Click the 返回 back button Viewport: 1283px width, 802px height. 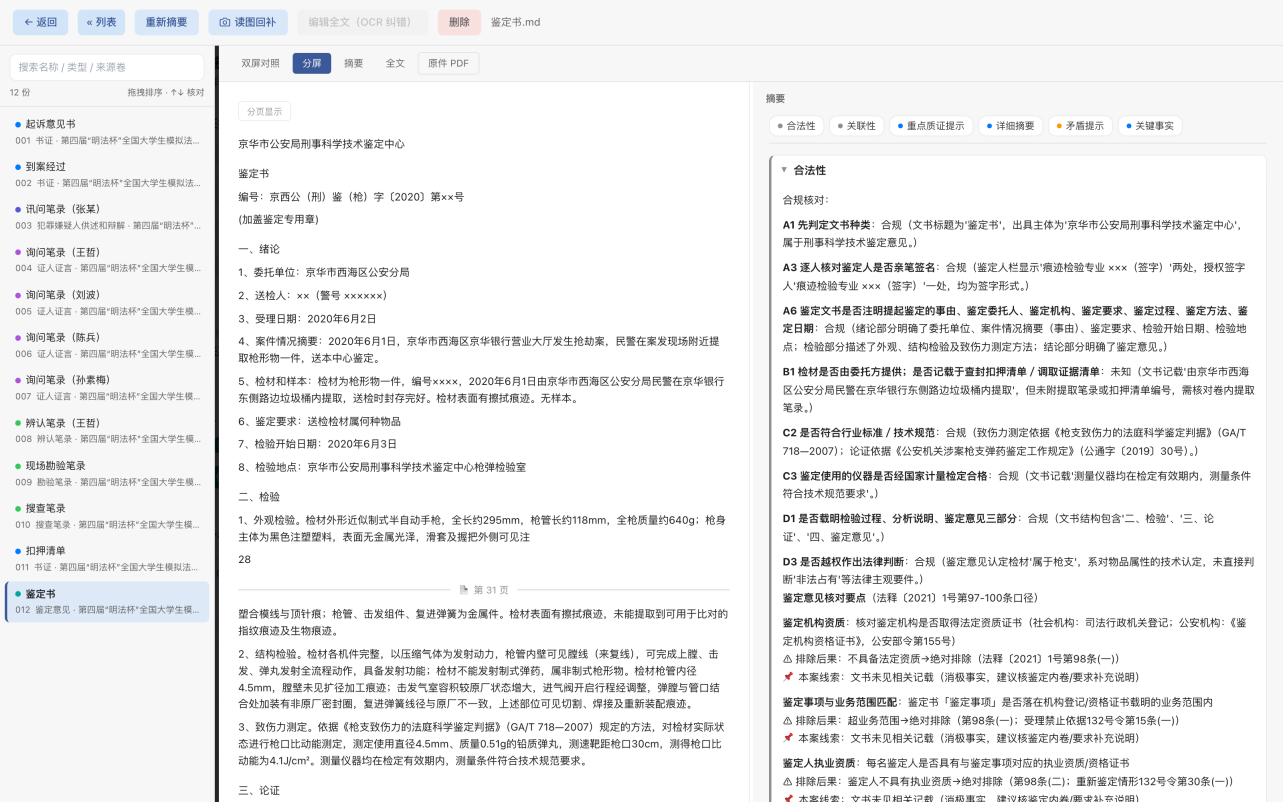[40, 22]
